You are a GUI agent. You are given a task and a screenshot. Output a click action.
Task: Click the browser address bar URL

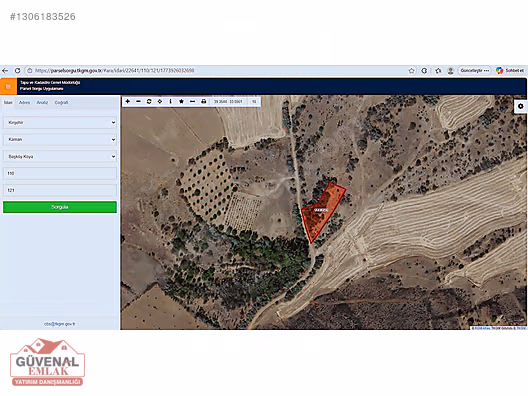[114, 71]
